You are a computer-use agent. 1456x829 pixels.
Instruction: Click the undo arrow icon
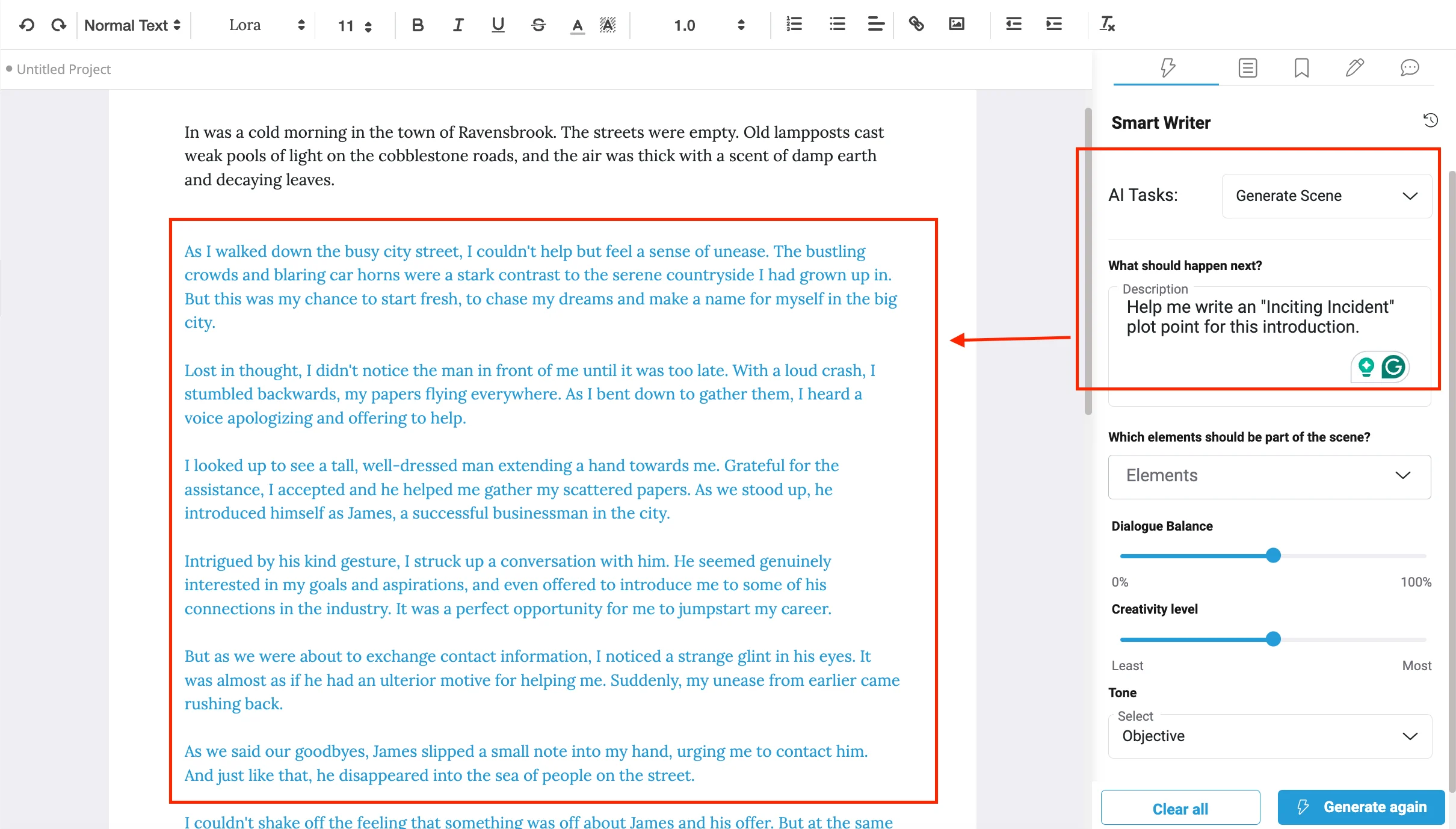click(27, 25)
